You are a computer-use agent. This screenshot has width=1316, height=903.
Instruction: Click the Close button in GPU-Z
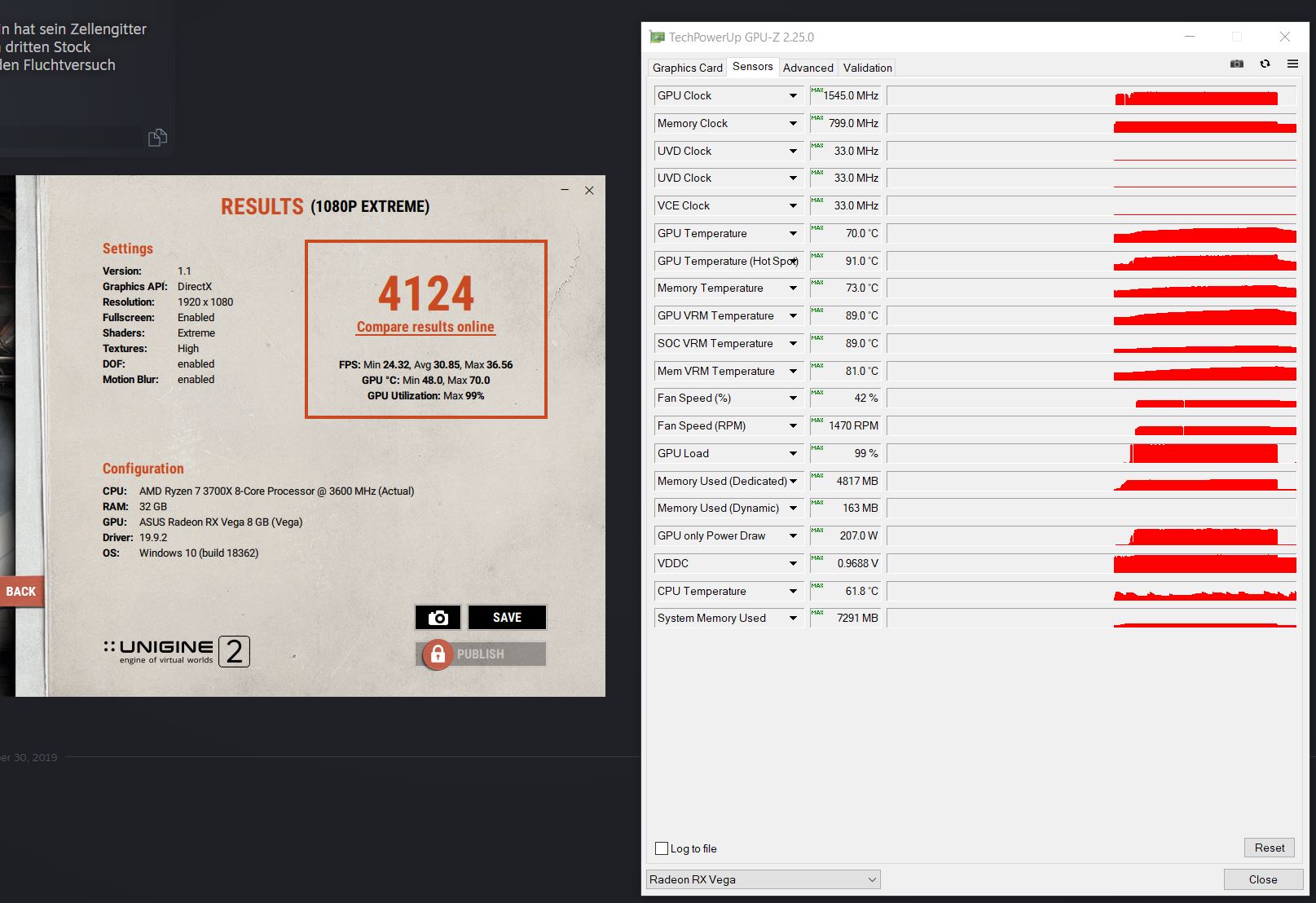coord(1263,879)
